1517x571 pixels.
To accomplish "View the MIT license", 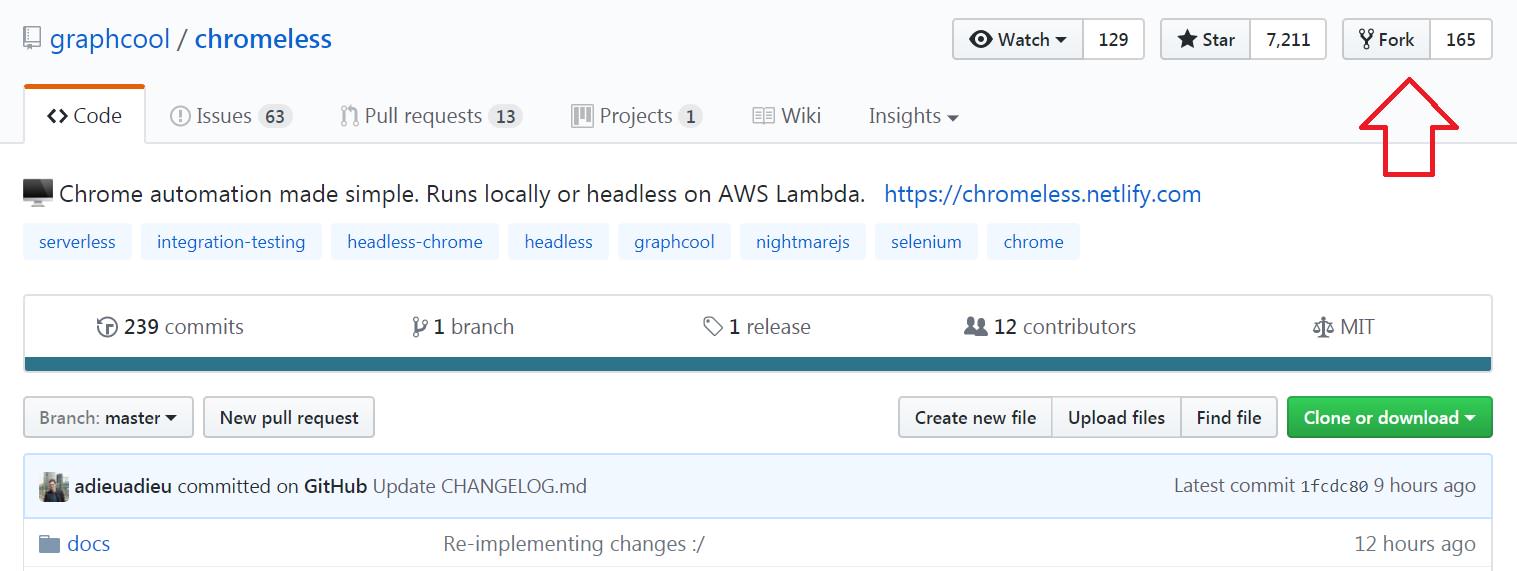I will click(x=1343, y=327).
